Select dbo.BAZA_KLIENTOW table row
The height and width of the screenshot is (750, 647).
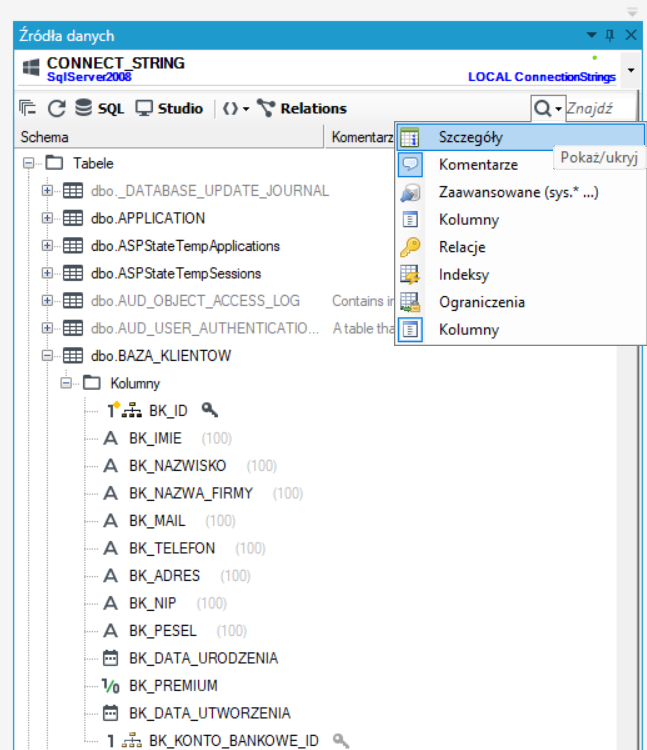pyautogui.click(x=161, y=356)
